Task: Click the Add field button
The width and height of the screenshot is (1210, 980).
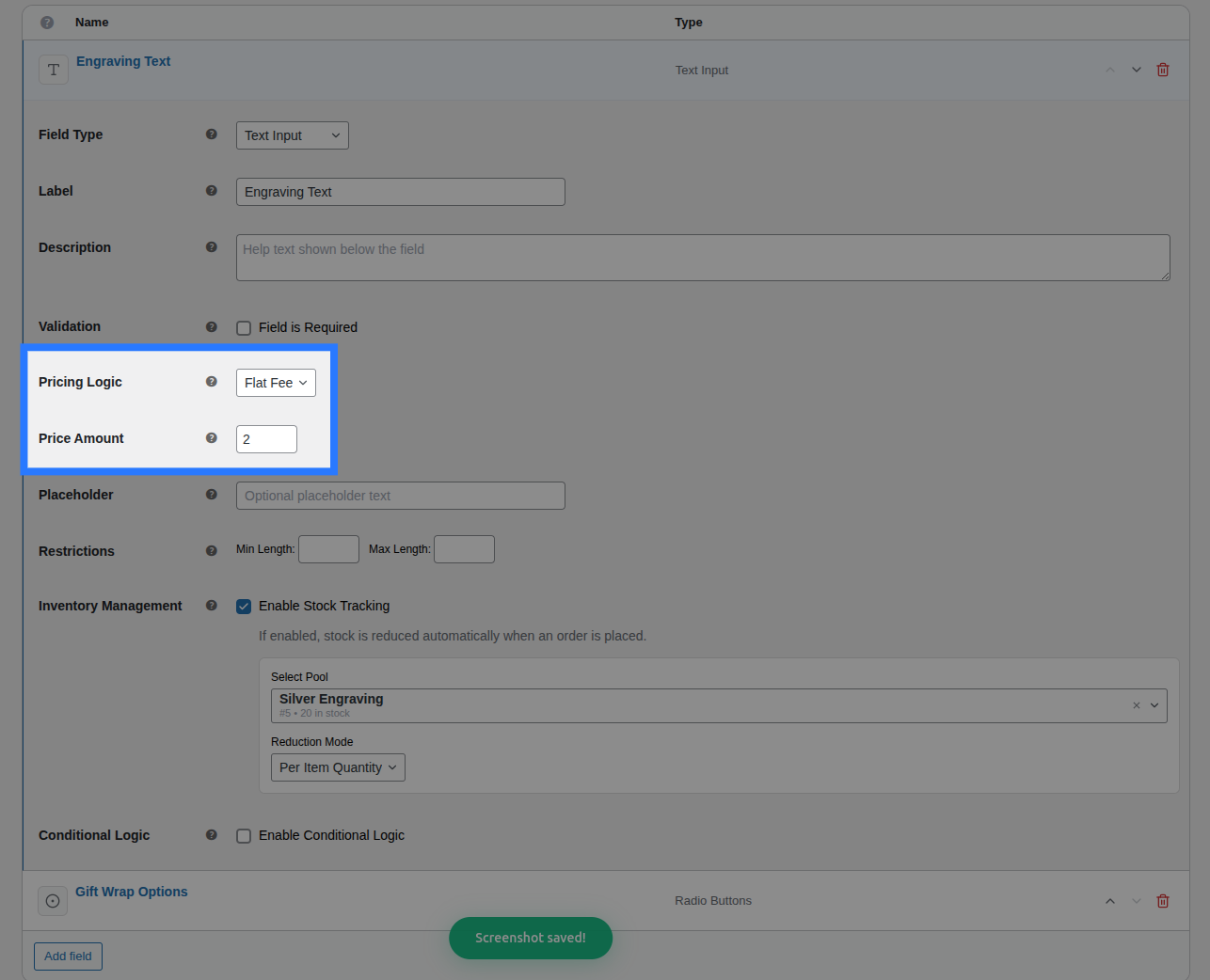Action: point(68,956)
